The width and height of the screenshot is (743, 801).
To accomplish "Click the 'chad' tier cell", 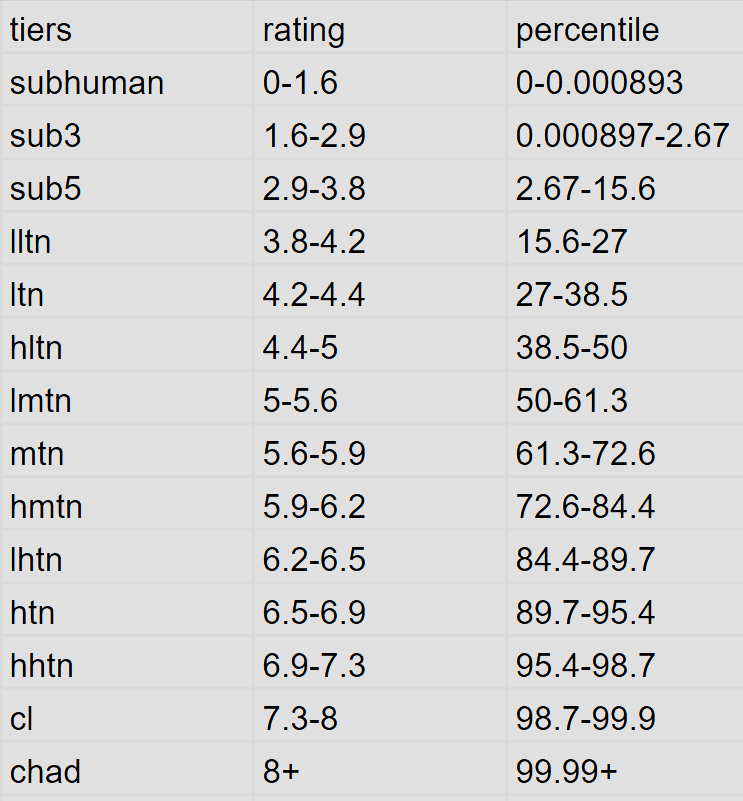I will tap(127, 770).
